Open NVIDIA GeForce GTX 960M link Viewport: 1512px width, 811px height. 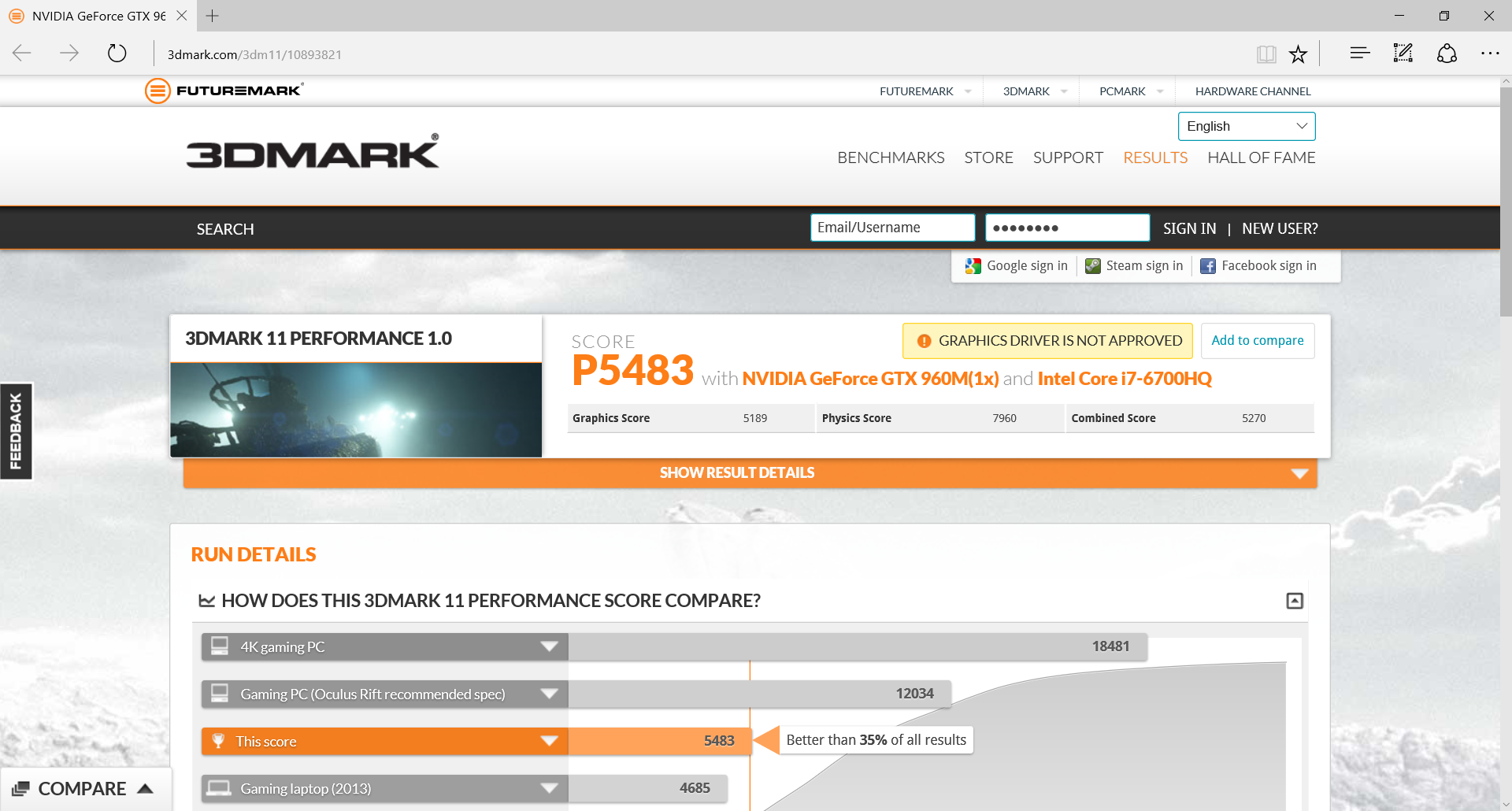[870, 379]
